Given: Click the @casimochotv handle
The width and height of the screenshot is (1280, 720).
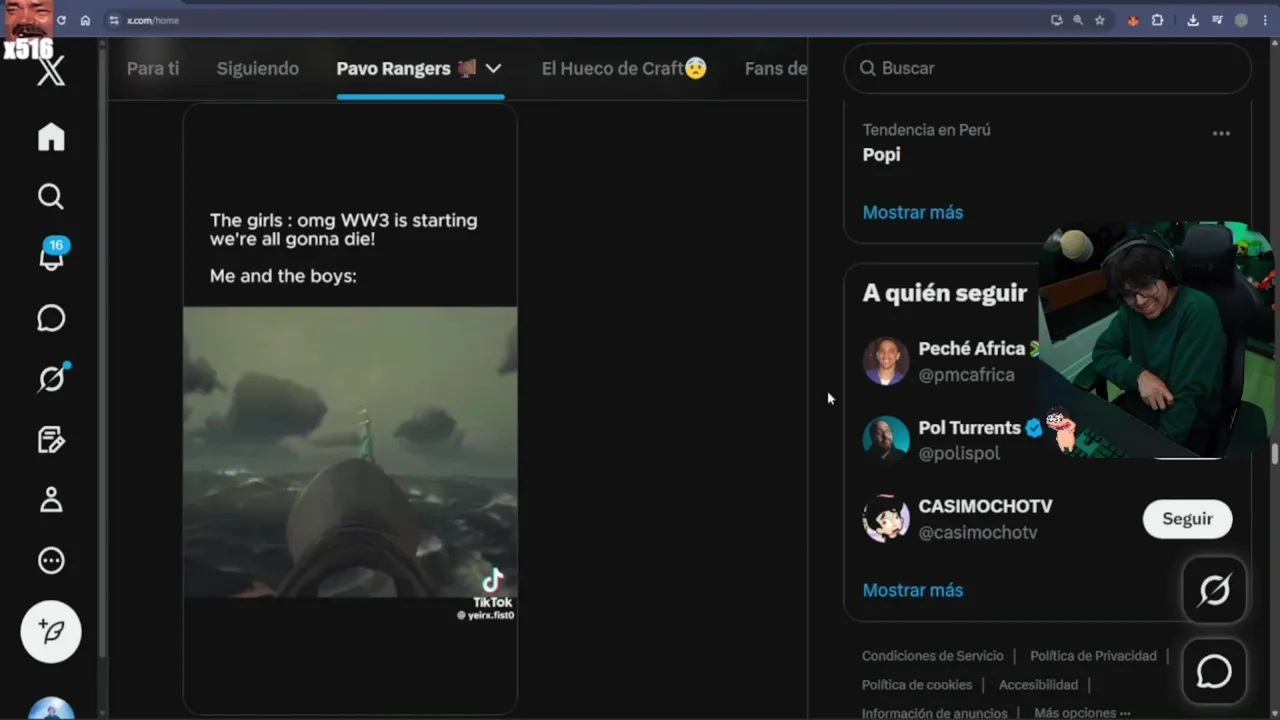Looking at the screenshot, I should (978, 533).
